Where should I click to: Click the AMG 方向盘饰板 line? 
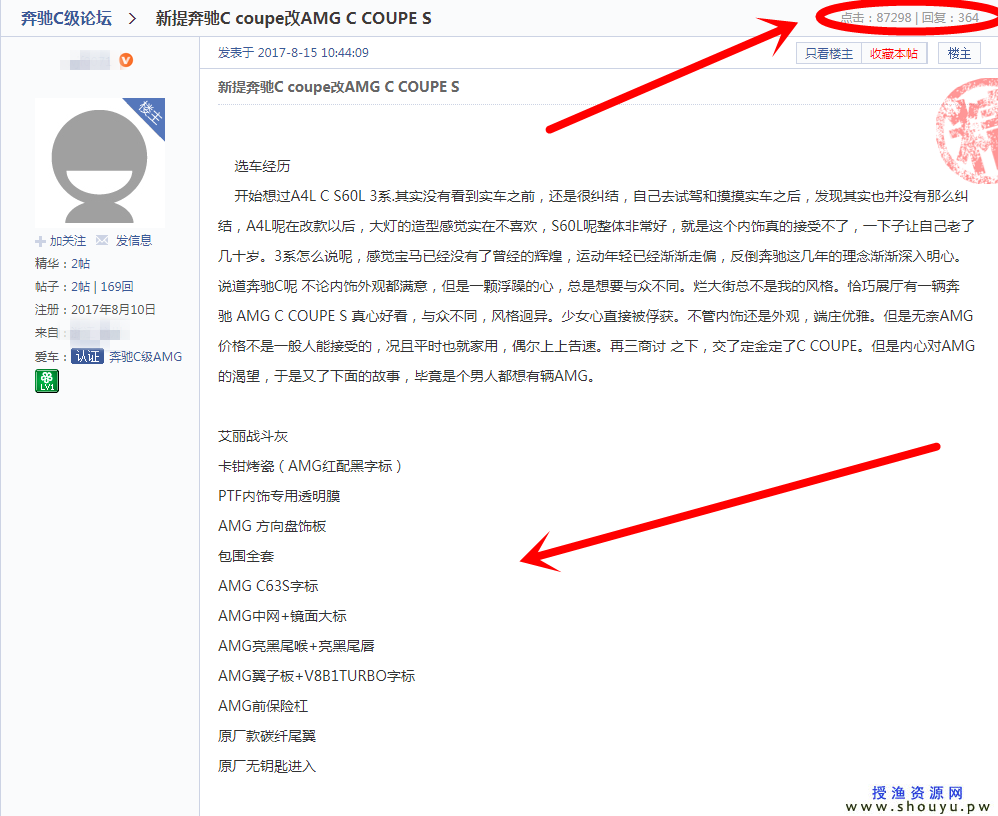click(272, 526)
